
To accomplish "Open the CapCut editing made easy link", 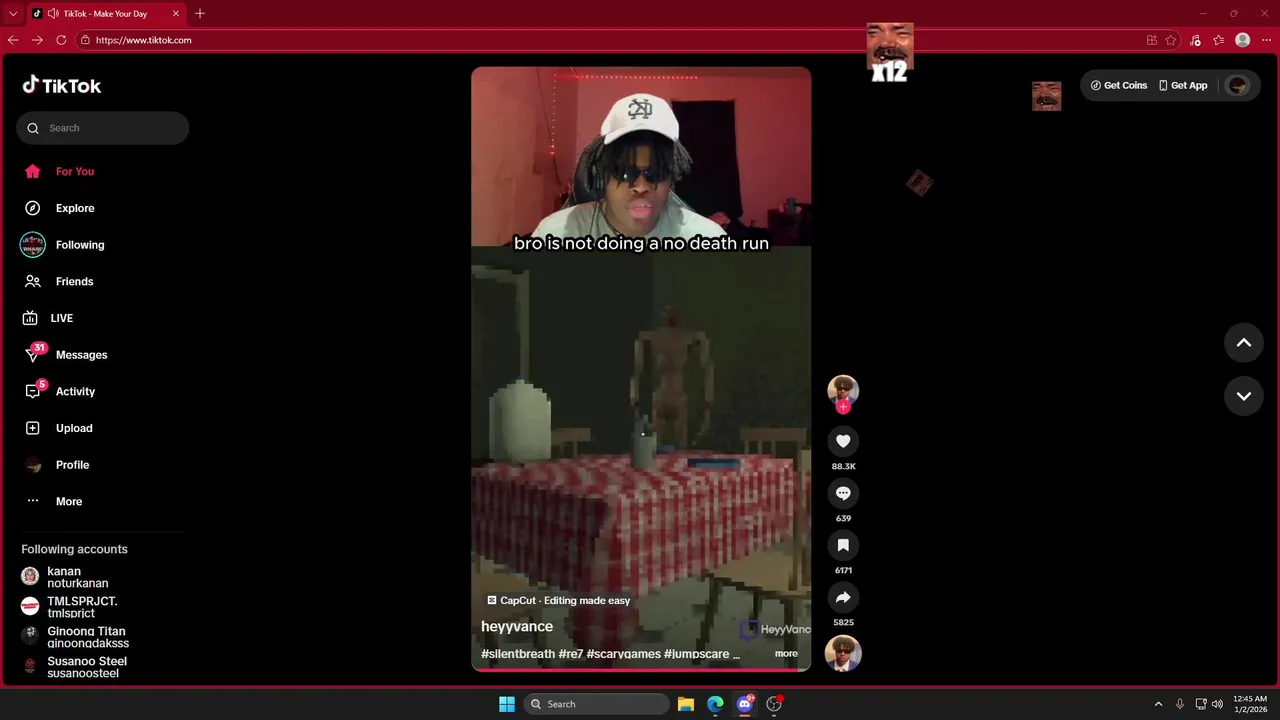I will point(558,600).
